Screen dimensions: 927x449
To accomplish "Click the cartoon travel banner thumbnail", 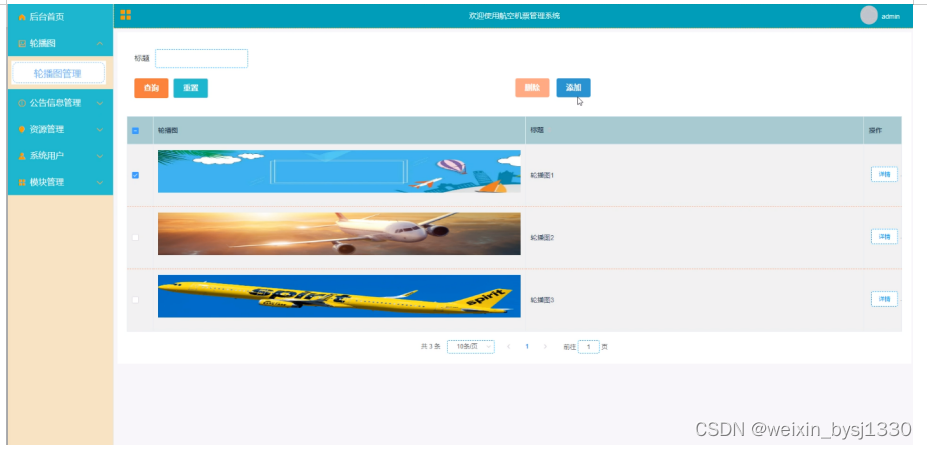I will tap(339, 172).
